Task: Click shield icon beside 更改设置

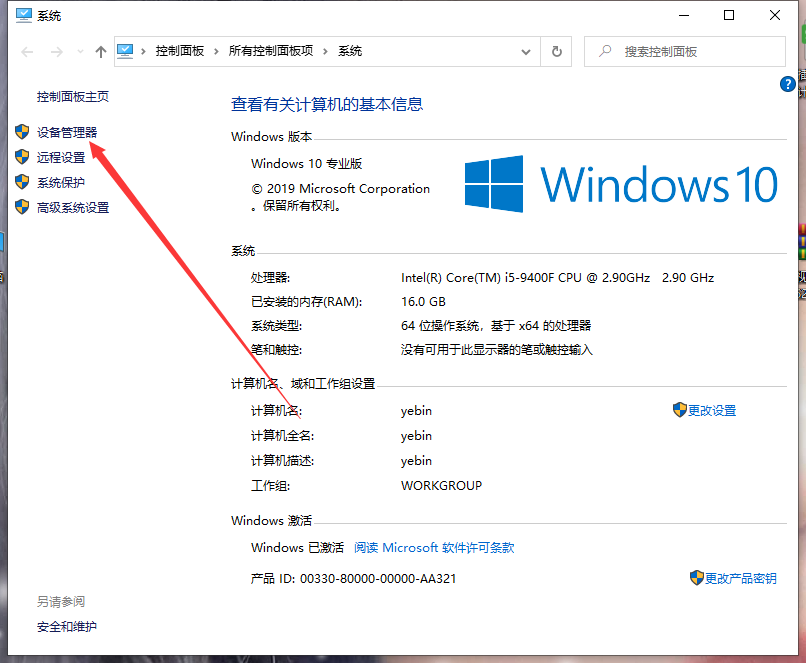Action: [x=680, y=410]
